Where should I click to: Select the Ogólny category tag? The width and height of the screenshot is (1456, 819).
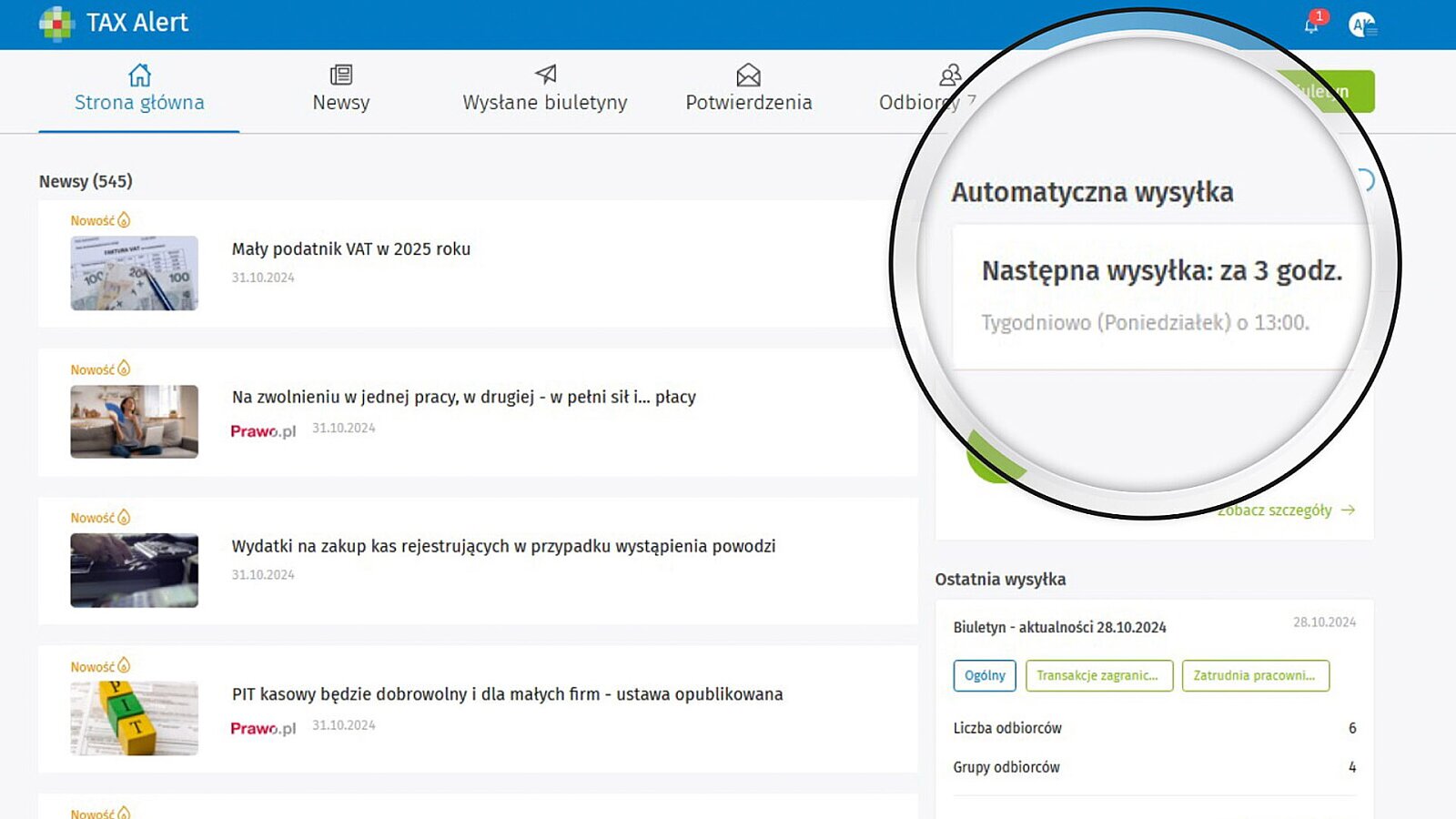click(985, 675)
